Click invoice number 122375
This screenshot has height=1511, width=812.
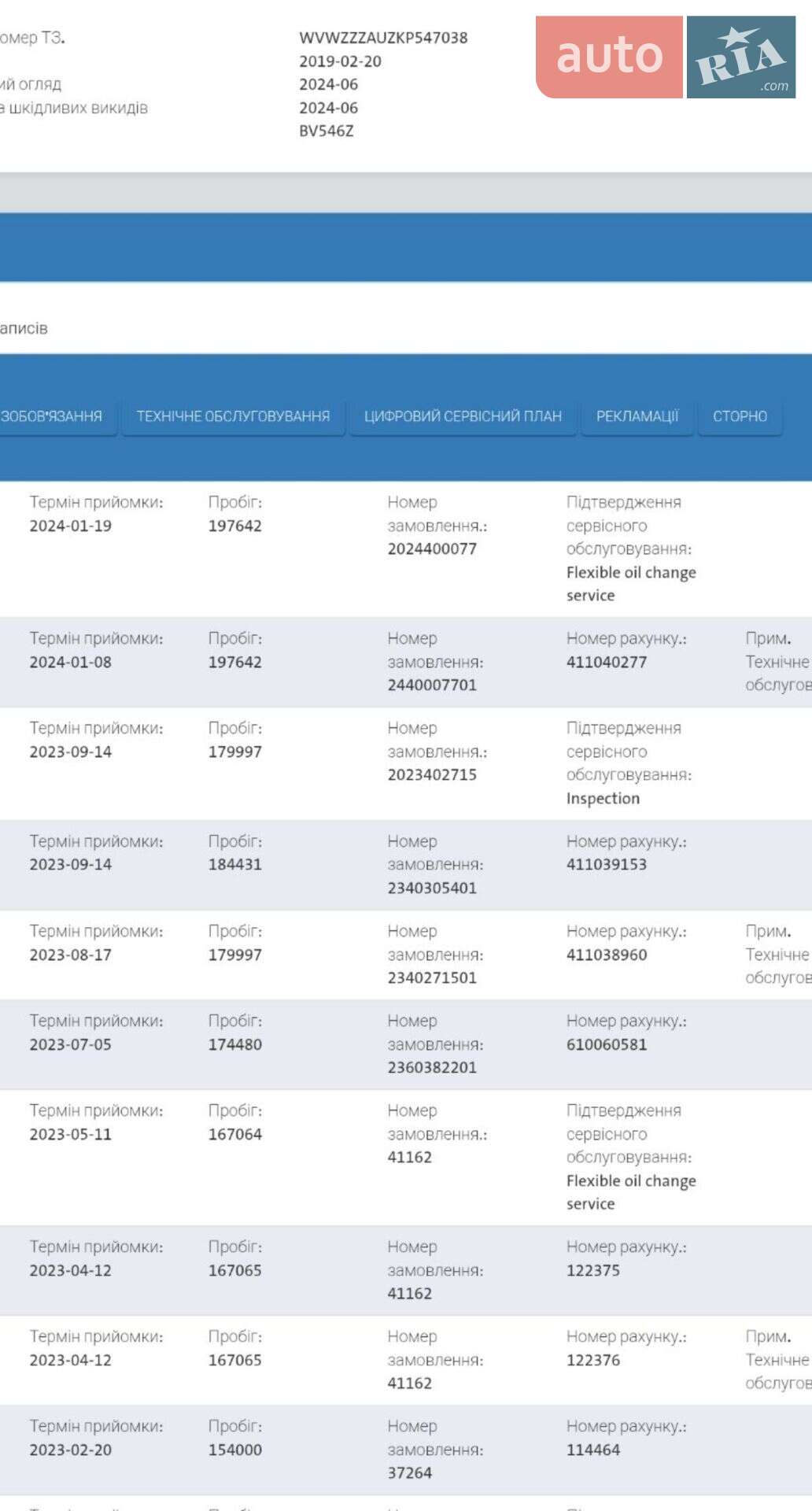click(x=593, y=1270)
